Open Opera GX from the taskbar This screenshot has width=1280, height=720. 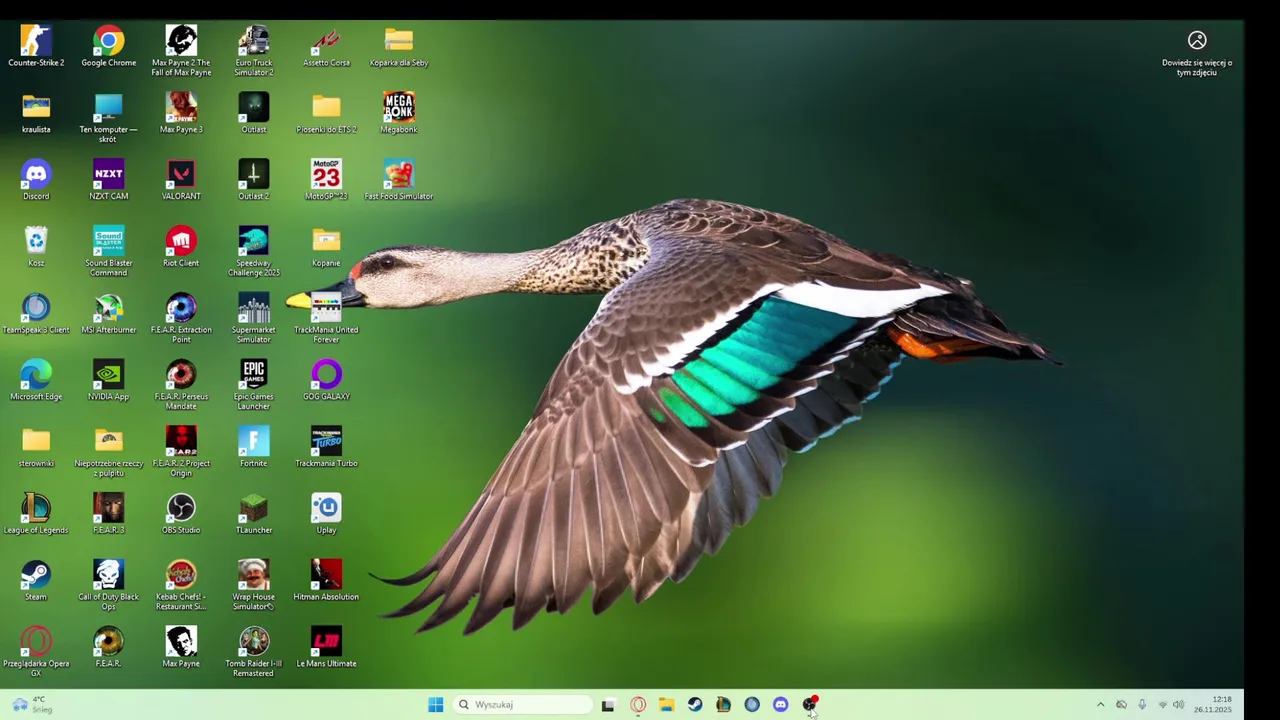[638, 705]
